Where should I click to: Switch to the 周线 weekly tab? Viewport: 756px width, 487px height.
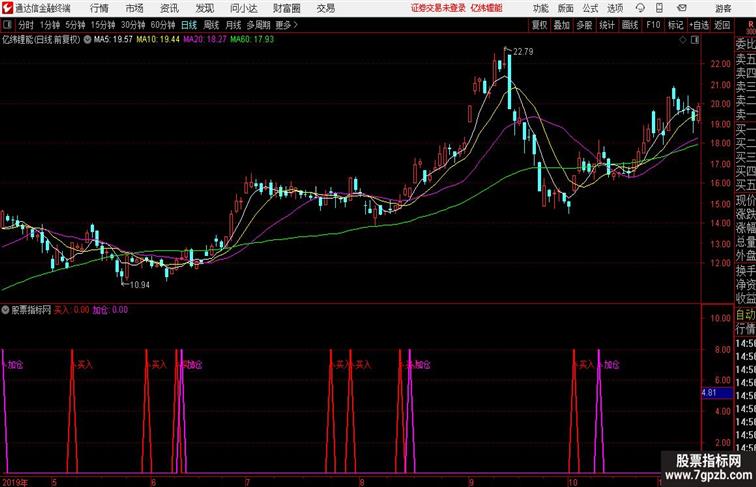(x=211, y=25)
